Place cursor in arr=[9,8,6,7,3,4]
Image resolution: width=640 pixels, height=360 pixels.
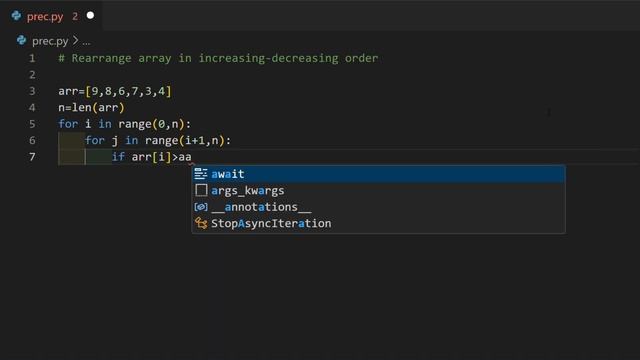[115, 91]
